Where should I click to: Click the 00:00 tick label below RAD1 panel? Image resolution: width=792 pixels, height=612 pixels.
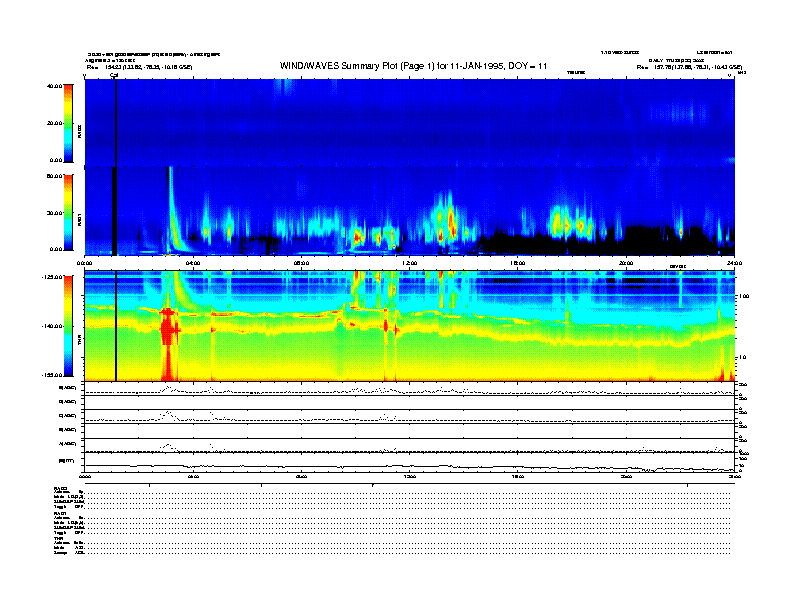(x=84, y=263)
